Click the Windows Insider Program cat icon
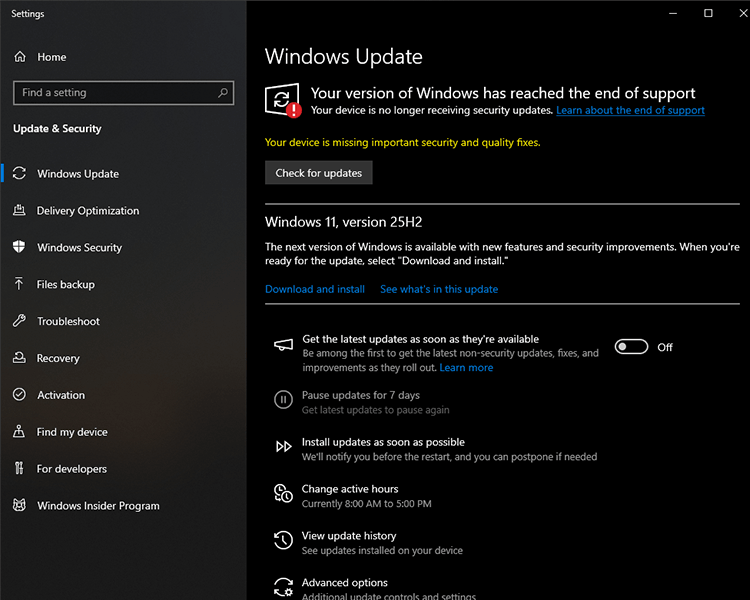750x600 pixels. coord(19,505)
